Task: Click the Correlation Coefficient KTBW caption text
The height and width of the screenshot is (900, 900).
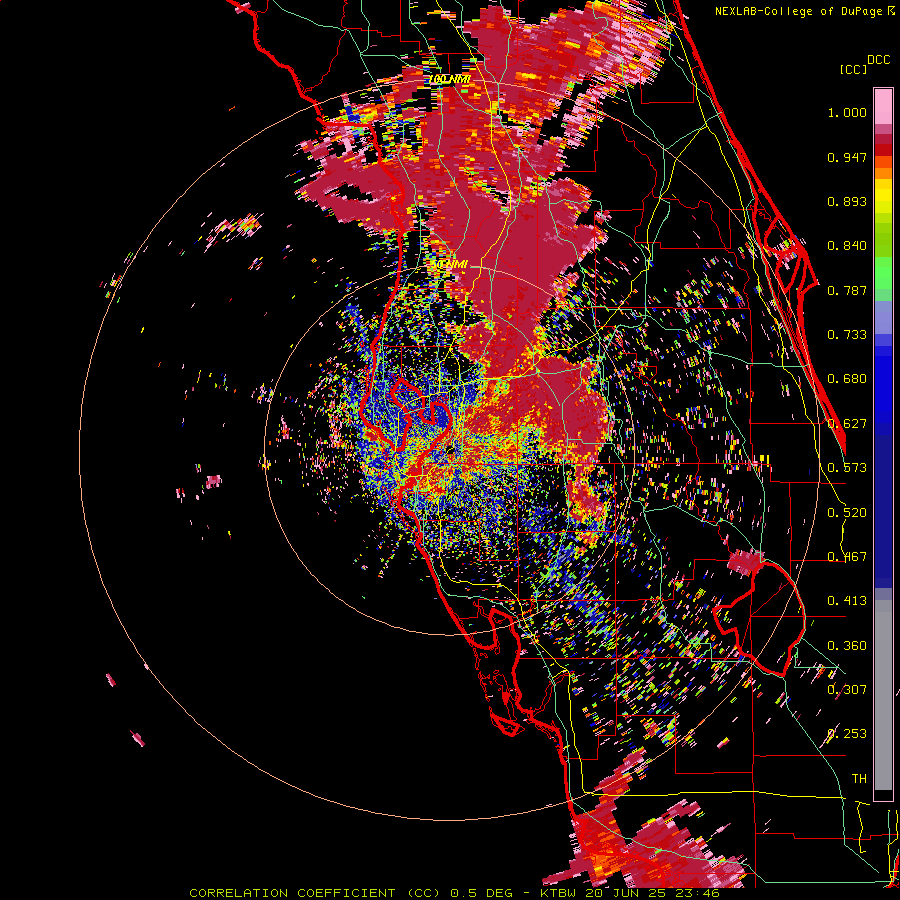Action: (x=454, y=893)
